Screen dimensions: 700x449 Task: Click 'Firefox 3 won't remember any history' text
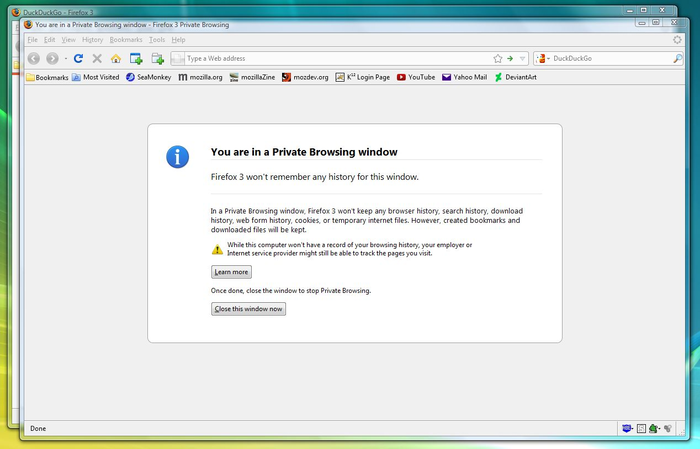pyautogui.click(x=315, y=177)
